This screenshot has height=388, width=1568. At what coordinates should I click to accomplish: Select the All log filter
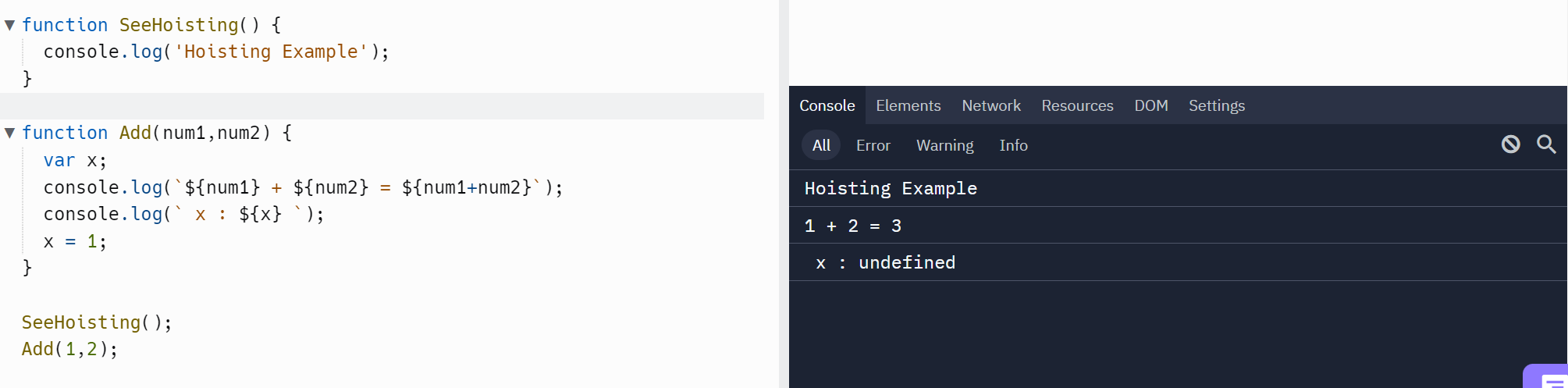tap(821, 145)
